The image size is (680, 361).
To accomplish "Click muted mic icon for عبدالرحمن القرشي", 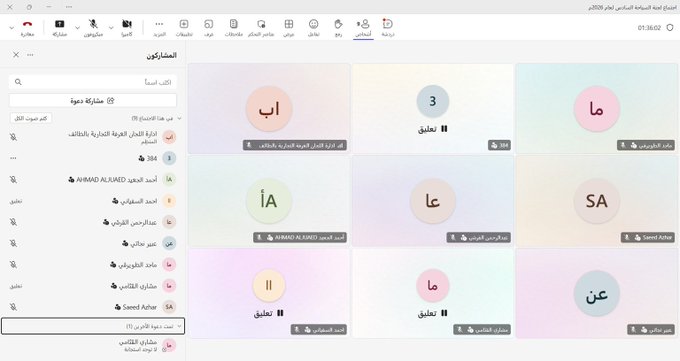I will click(13, 222).
